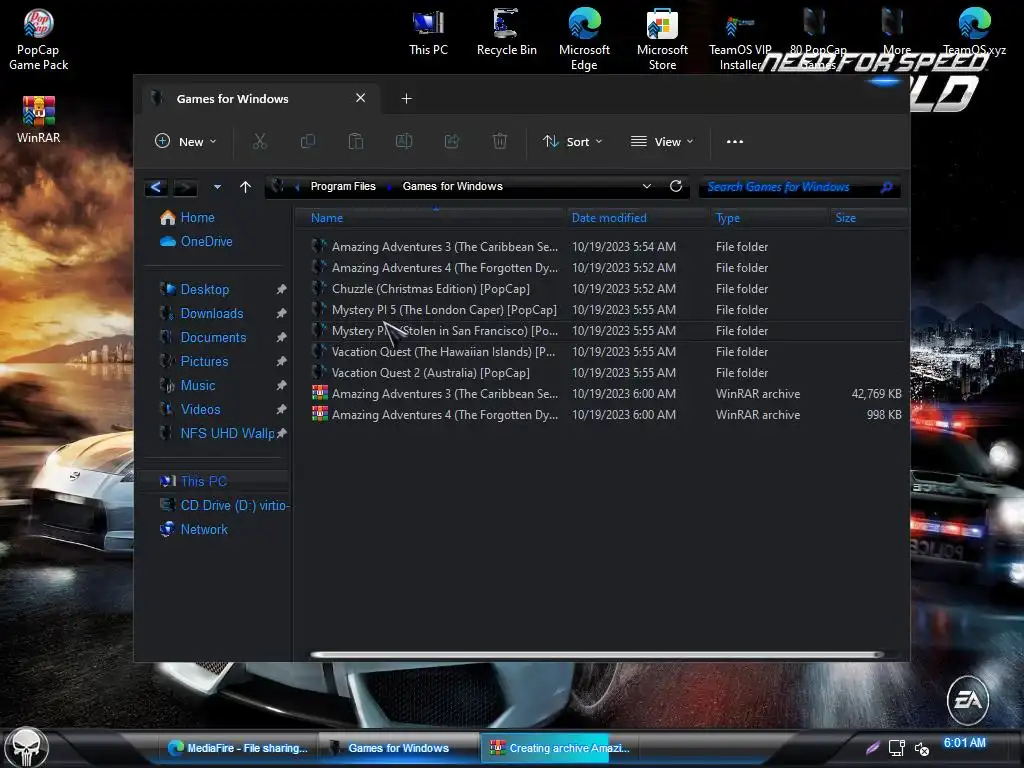Go up one folder level arrow

point(246,187)
